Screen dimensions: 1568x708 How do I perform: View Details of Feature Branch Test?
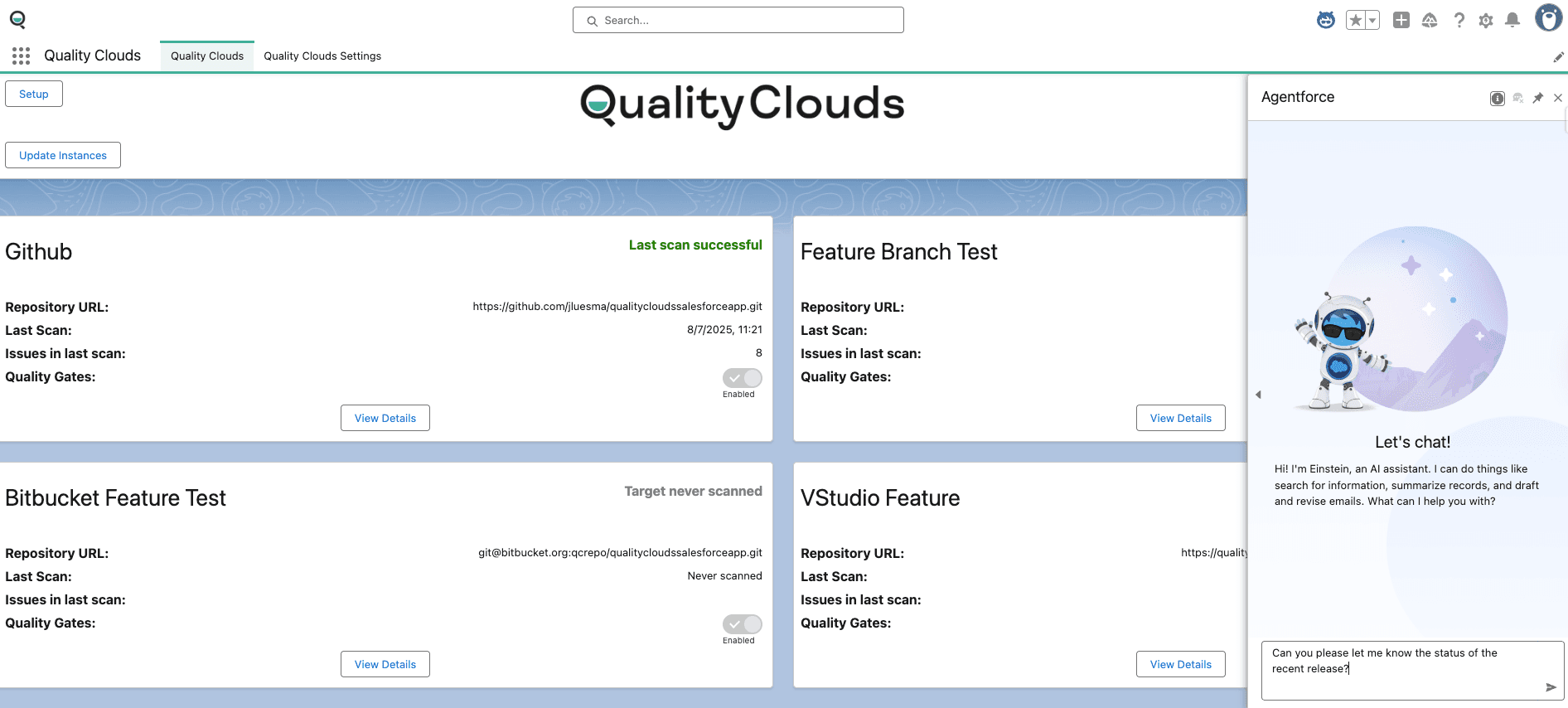pos(1181,418)
